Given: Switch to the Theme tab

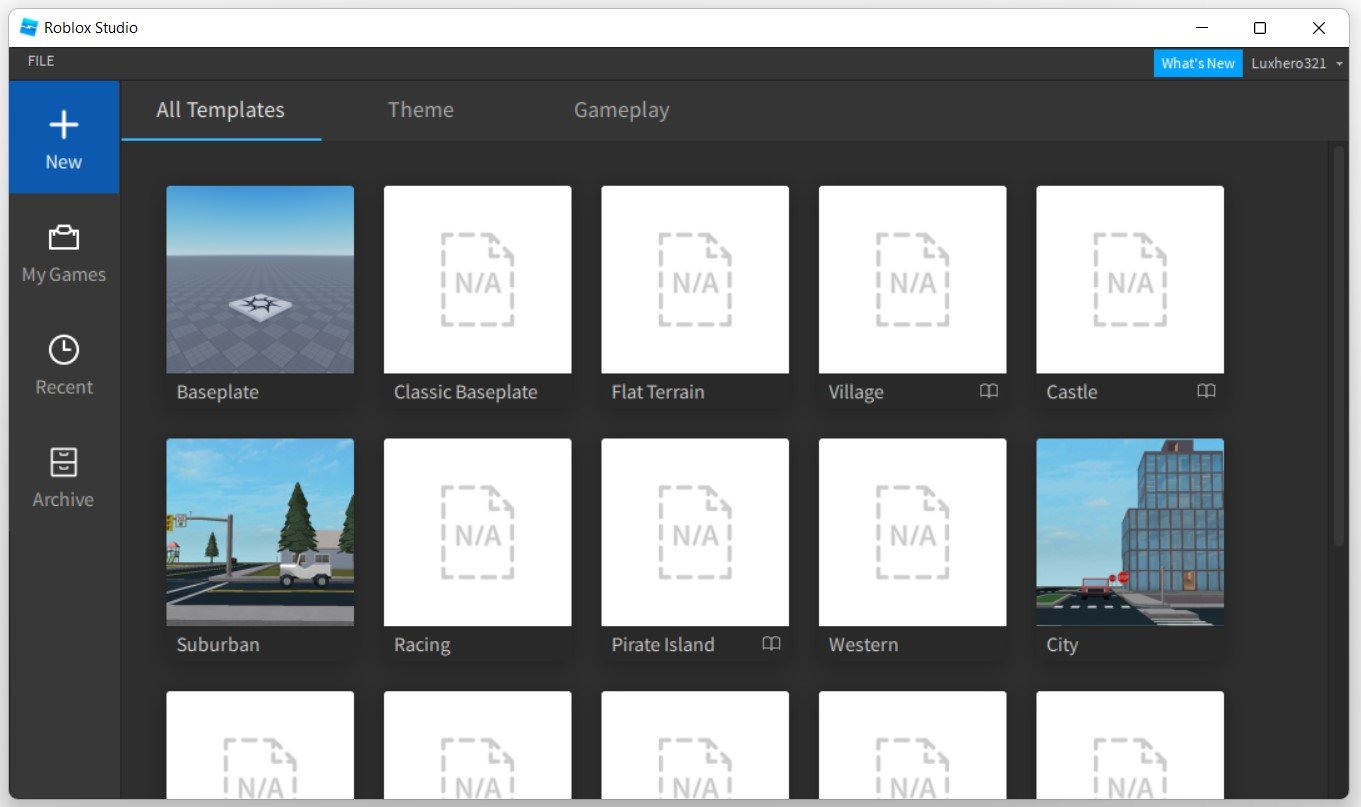Looking at the screenshot, I should pos(420,110).
